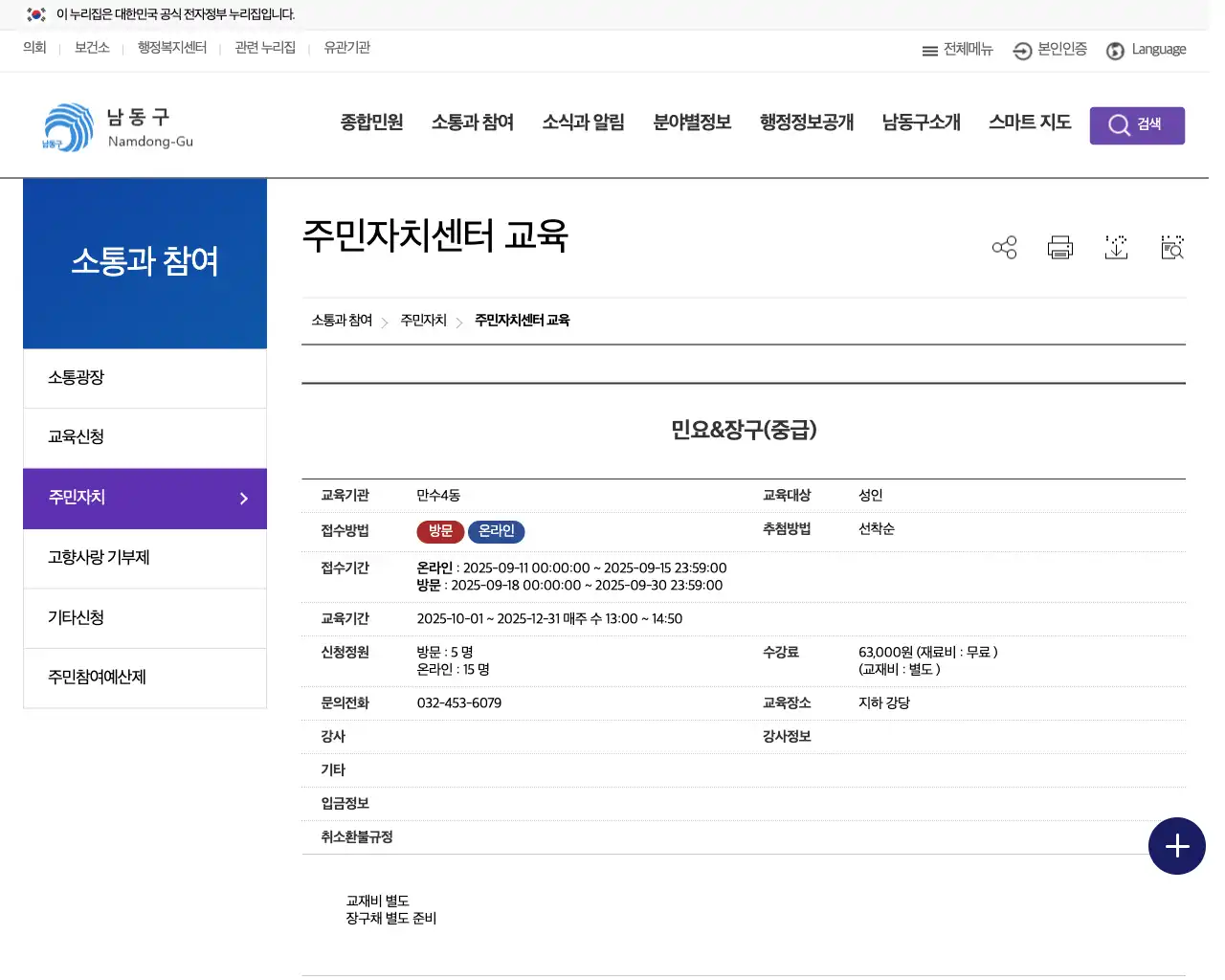Click the phone number 032-453-6079

point(458,702)
